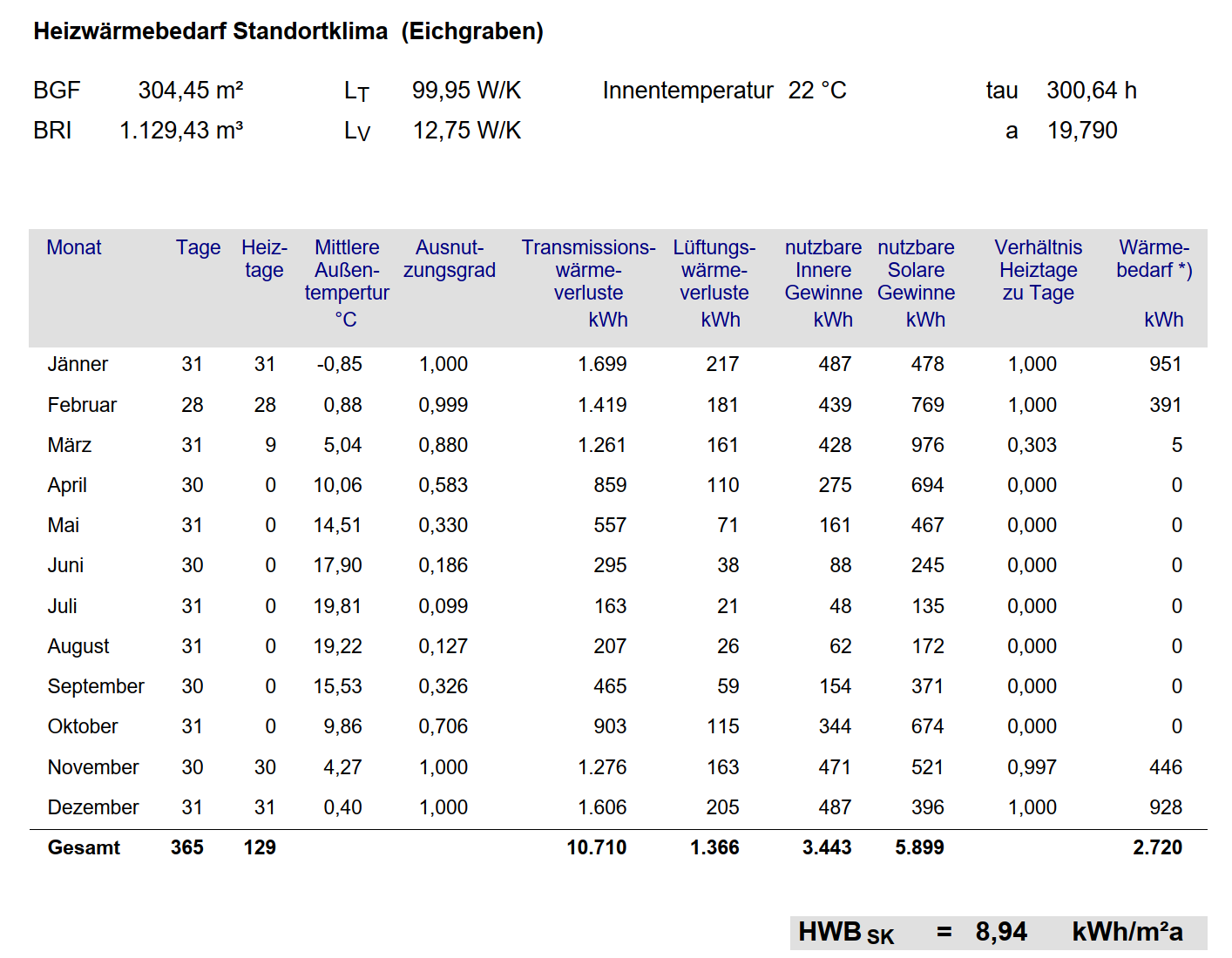
Task: Click total solar gains 5.899
Action: pyautogui.click(x=919, y=847)
